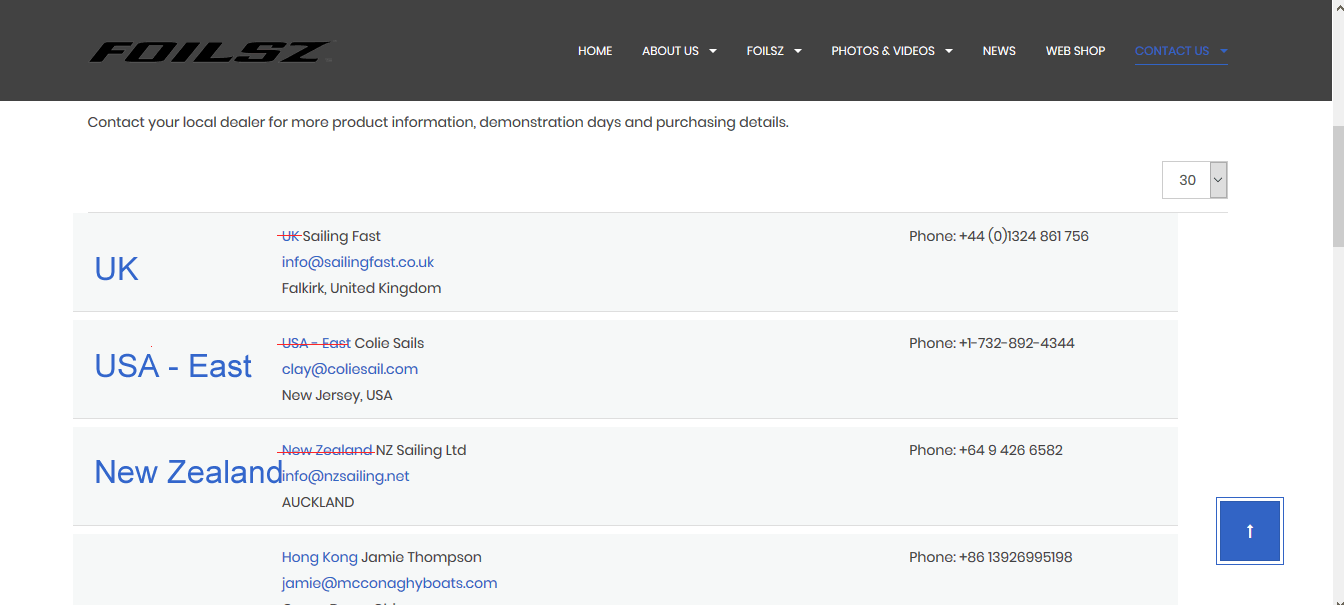Open the items-per-page selector showing 30

1195,180
